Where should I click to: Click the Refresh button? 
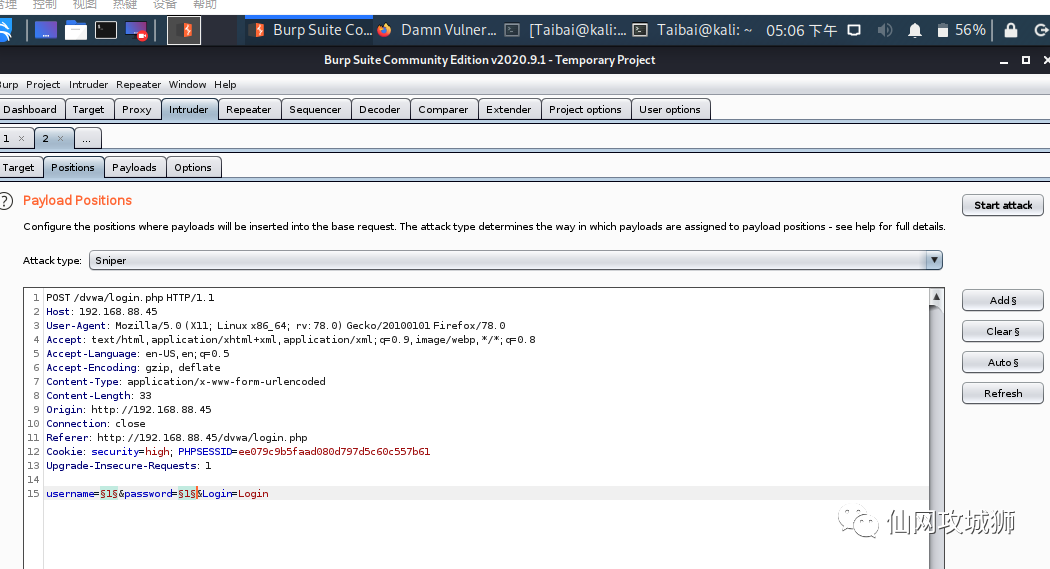(x=1002, y=394)
